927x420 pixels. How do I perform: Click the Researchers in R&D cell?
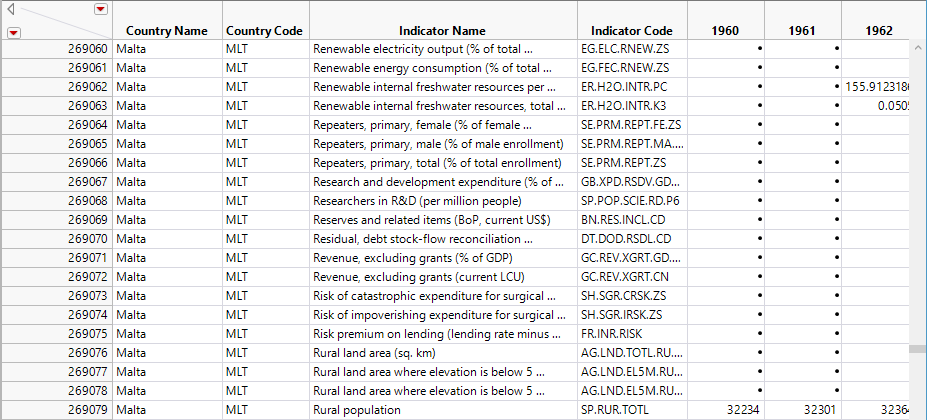[x=443, y=201]
